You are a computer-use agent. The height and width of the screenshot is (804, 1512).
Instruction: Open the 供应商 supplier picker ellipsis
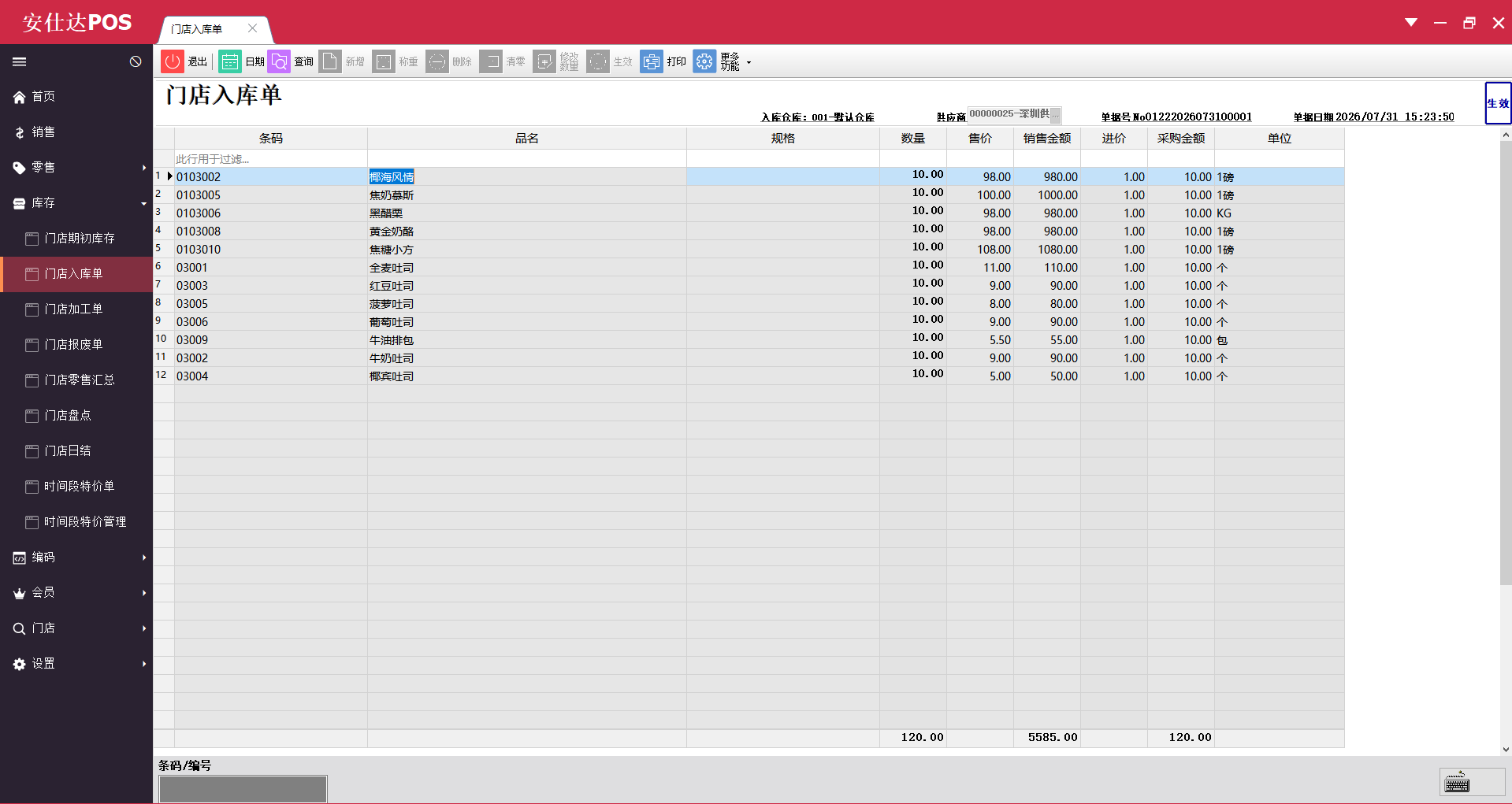coord(1055,116)
